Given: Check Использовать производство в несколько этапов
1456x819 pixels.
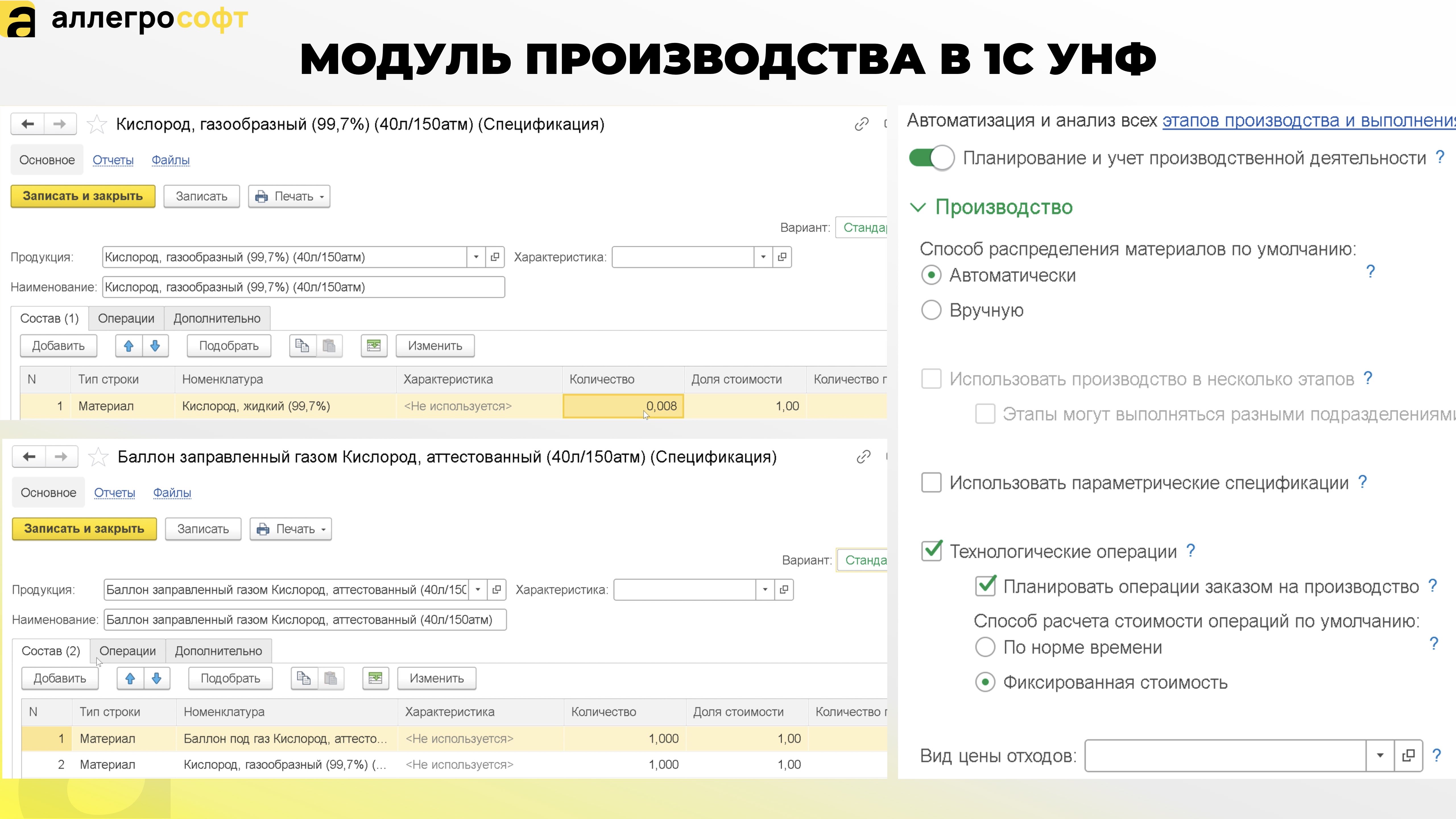Looking at the screenshot, I should (932, 379).
